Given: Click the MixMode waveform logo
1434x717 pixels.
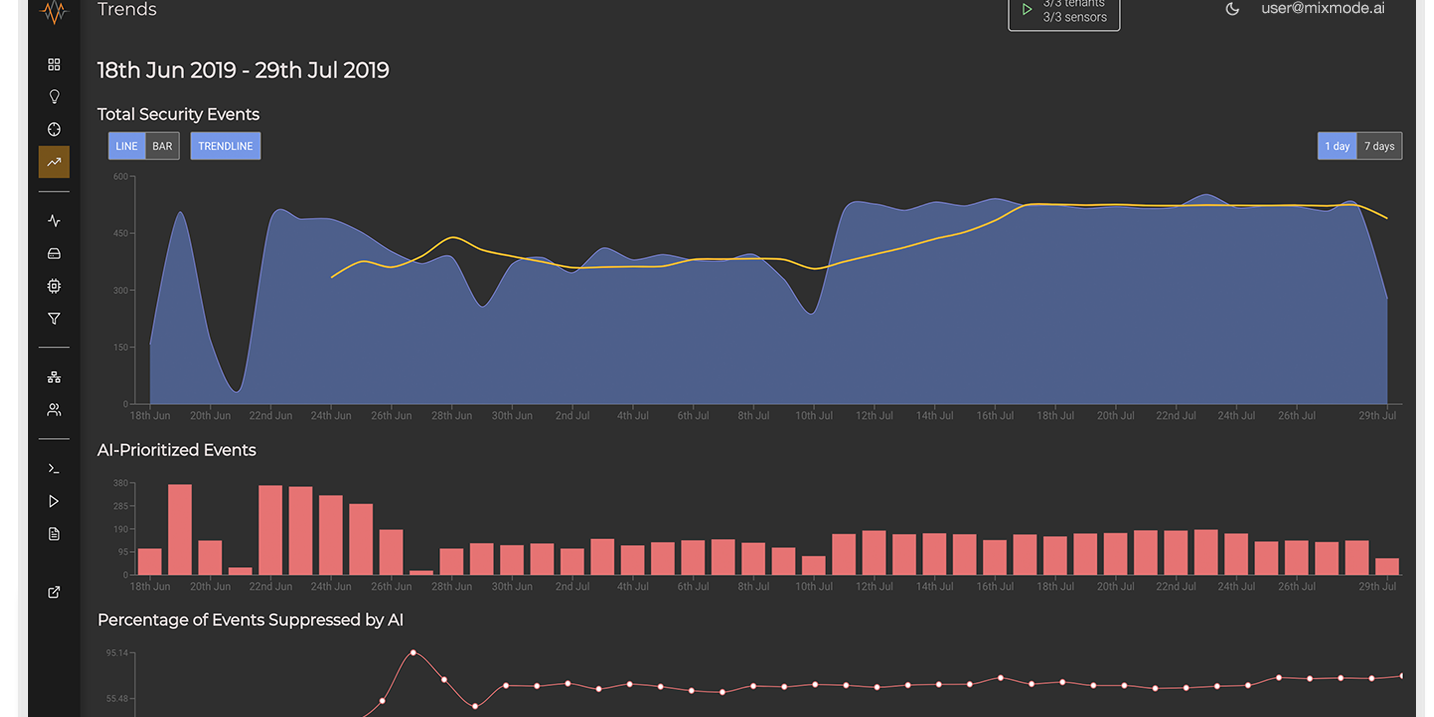Looking at the screenshot, I should click(x=54, y=12).
